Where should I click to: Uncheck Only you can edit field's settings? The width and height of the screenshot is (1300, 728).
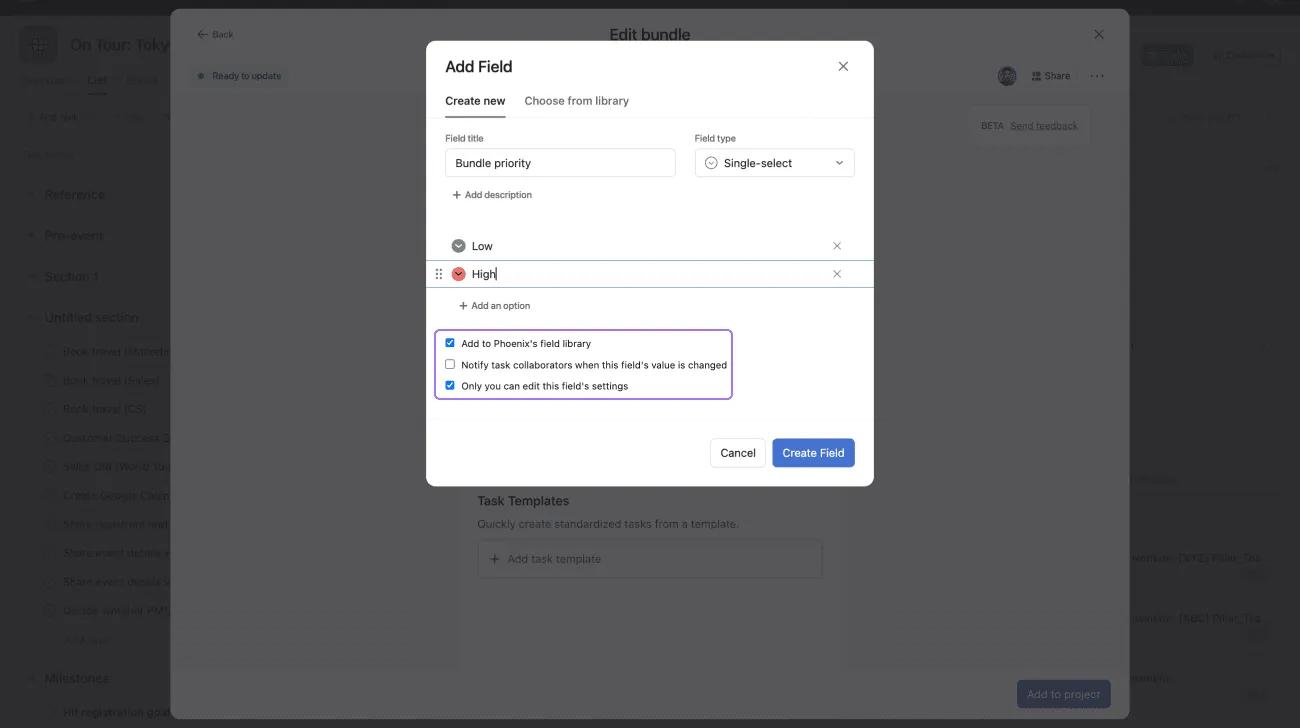[x=450, y=385]
